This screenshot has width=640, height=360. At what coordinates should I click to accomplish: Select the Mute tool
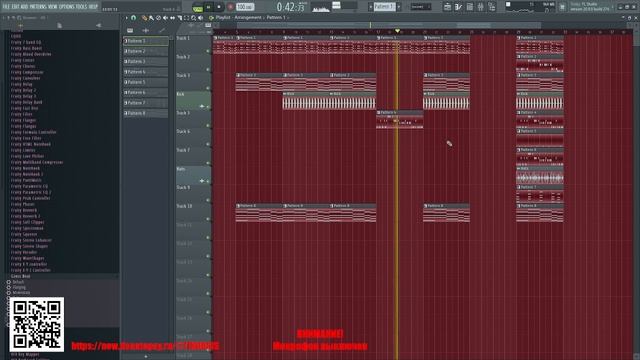pos(165,18)
